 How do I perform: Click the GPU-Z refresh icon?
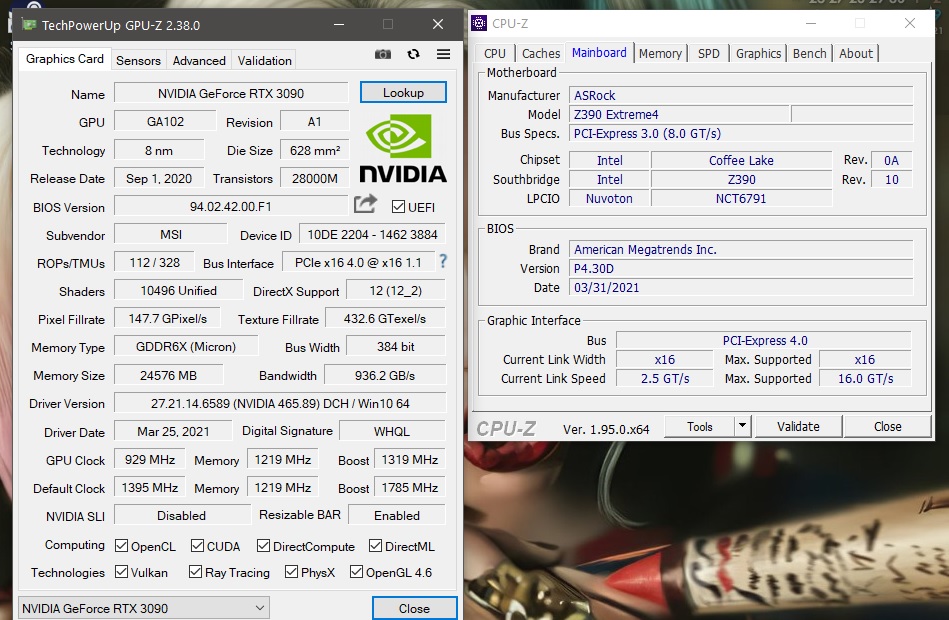(413, 54)
